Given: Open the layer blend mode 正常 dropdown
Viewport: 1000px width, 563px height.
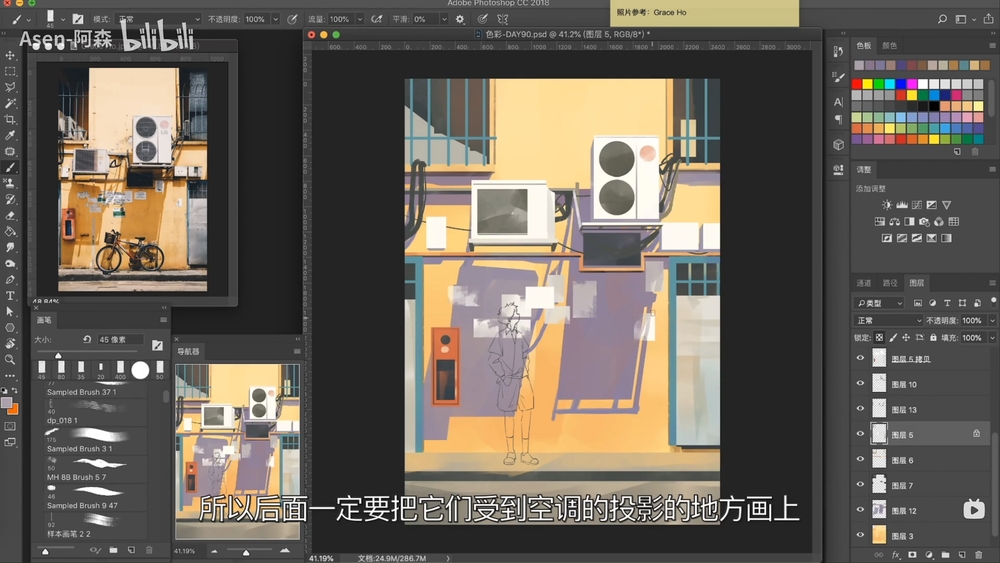Looking at the screenshot, I should pos(886,321).
